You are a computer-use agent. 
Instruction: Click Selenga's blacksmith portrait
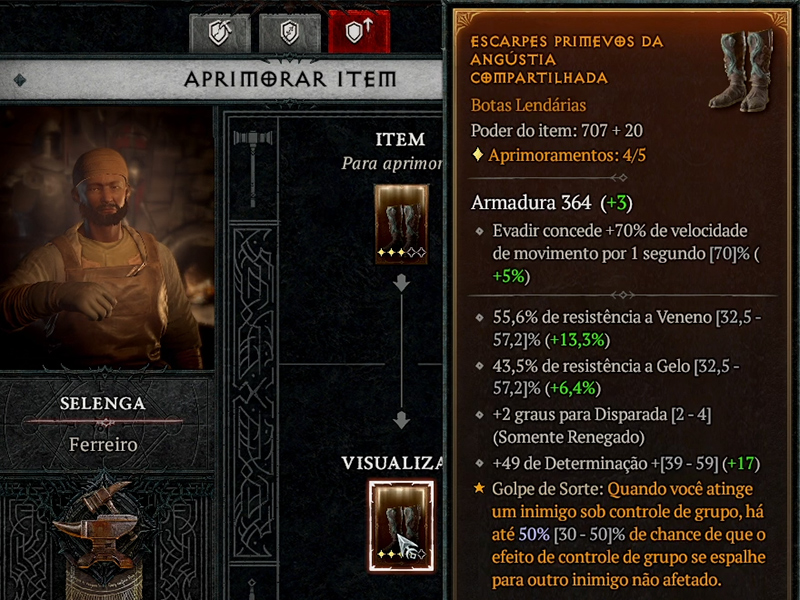pos(106,238)
